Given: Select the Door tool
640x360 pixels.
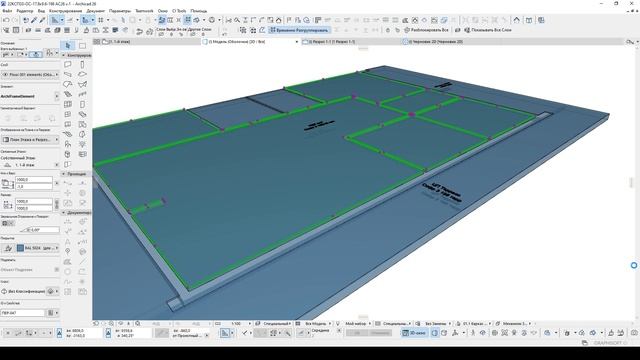Looking at the screenshot, I should pos(82,104).
